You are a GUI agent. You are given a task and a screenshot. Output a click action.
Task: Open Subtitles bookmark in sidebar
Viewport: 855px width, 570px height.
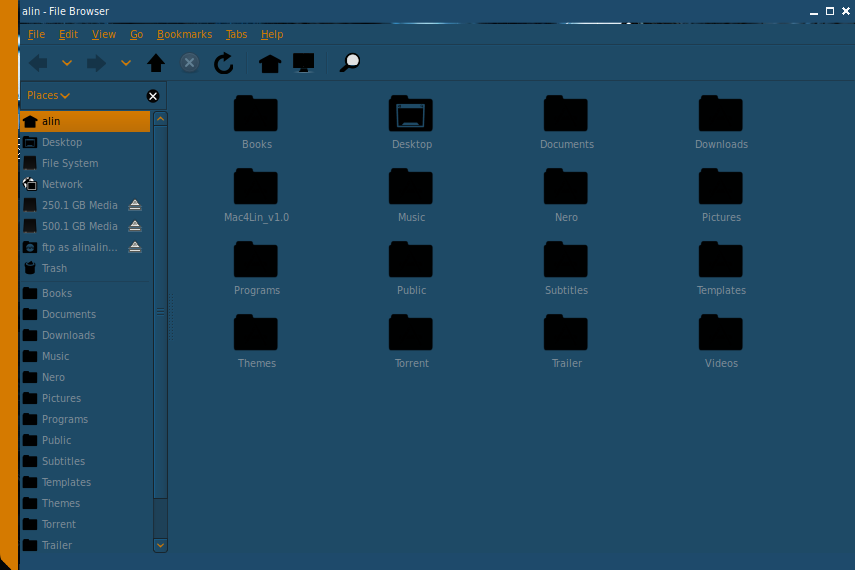[x=85, y=461]
